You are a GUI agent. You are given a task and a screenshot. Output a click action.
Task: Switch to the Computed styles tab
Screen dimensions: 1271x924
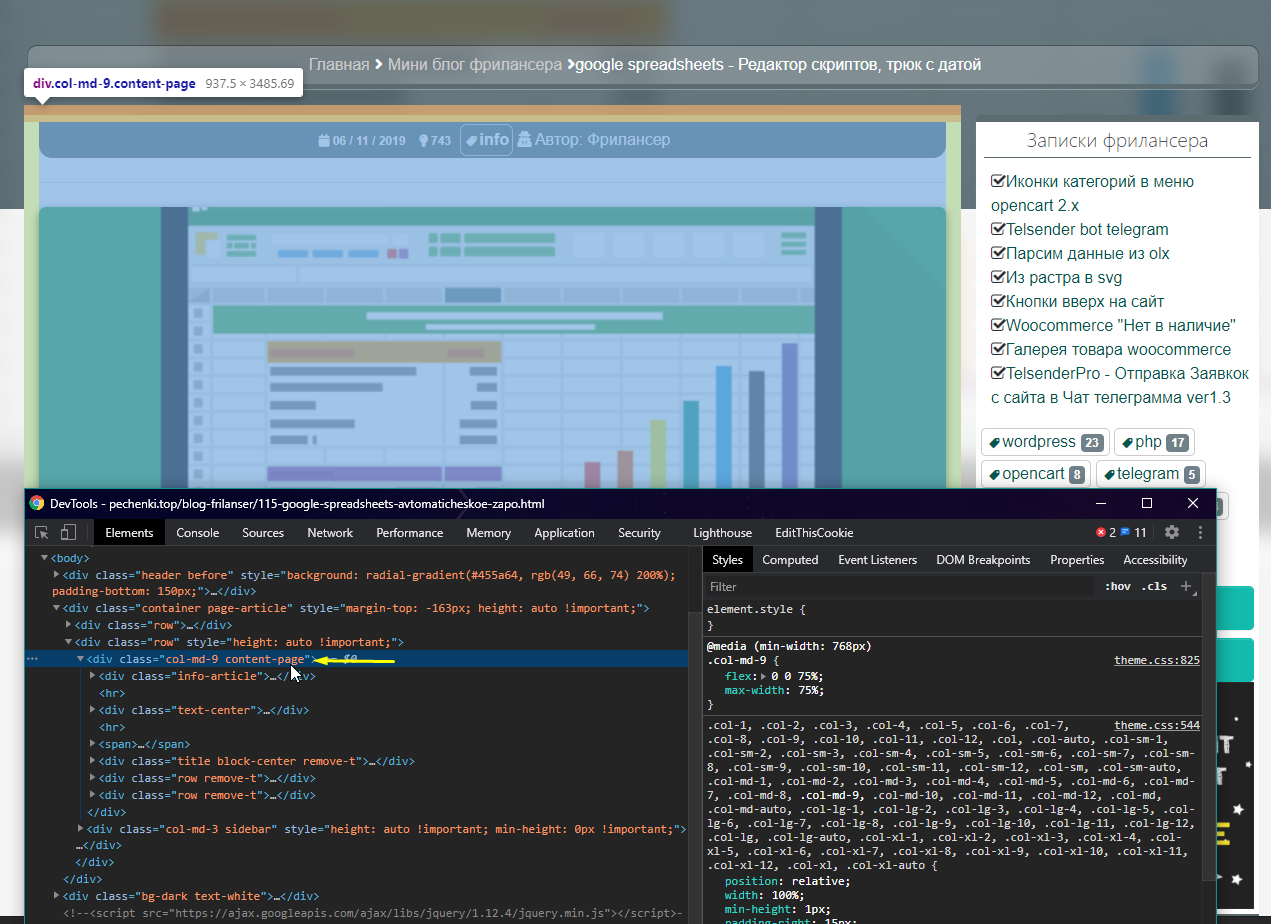tap(790, 560)
